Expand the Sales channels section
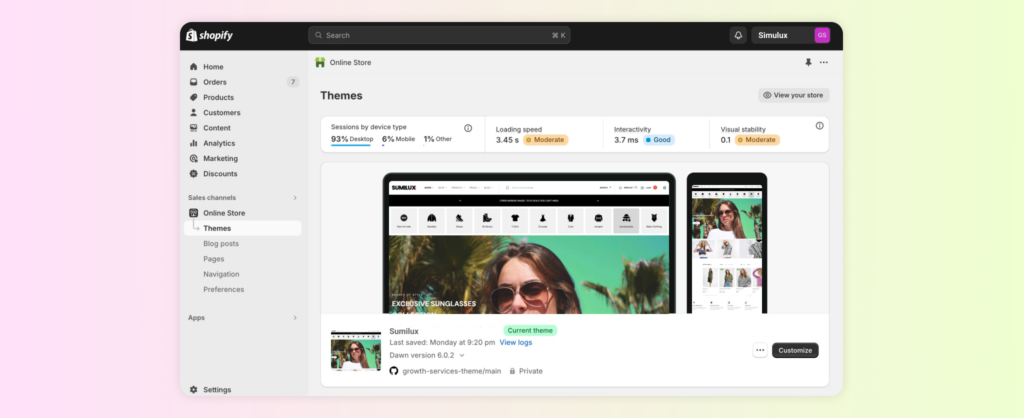 [294, 198]
